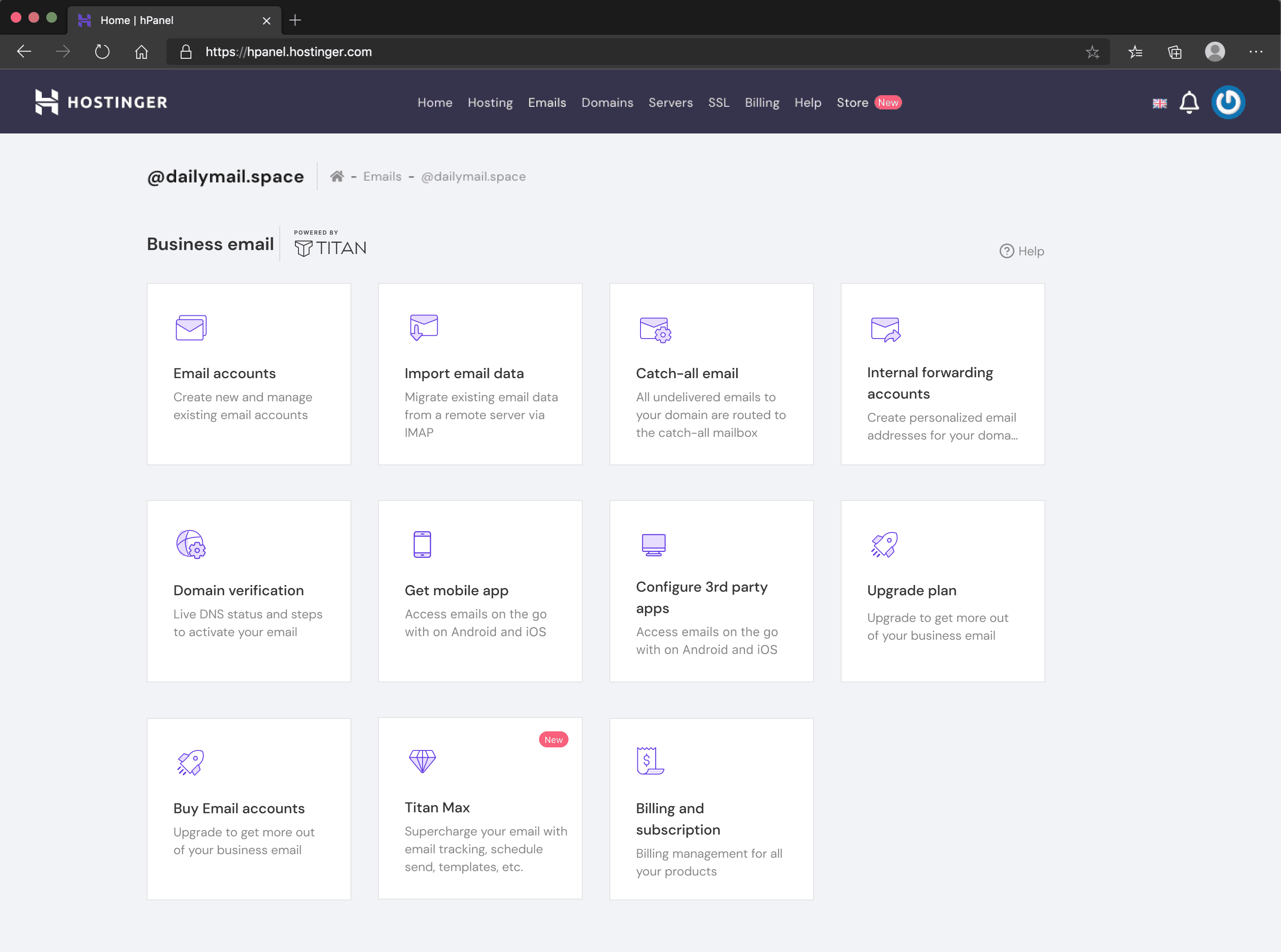1281x952 pixels.
Task: Click the Help item in top navigation
Action: point(807,103)
